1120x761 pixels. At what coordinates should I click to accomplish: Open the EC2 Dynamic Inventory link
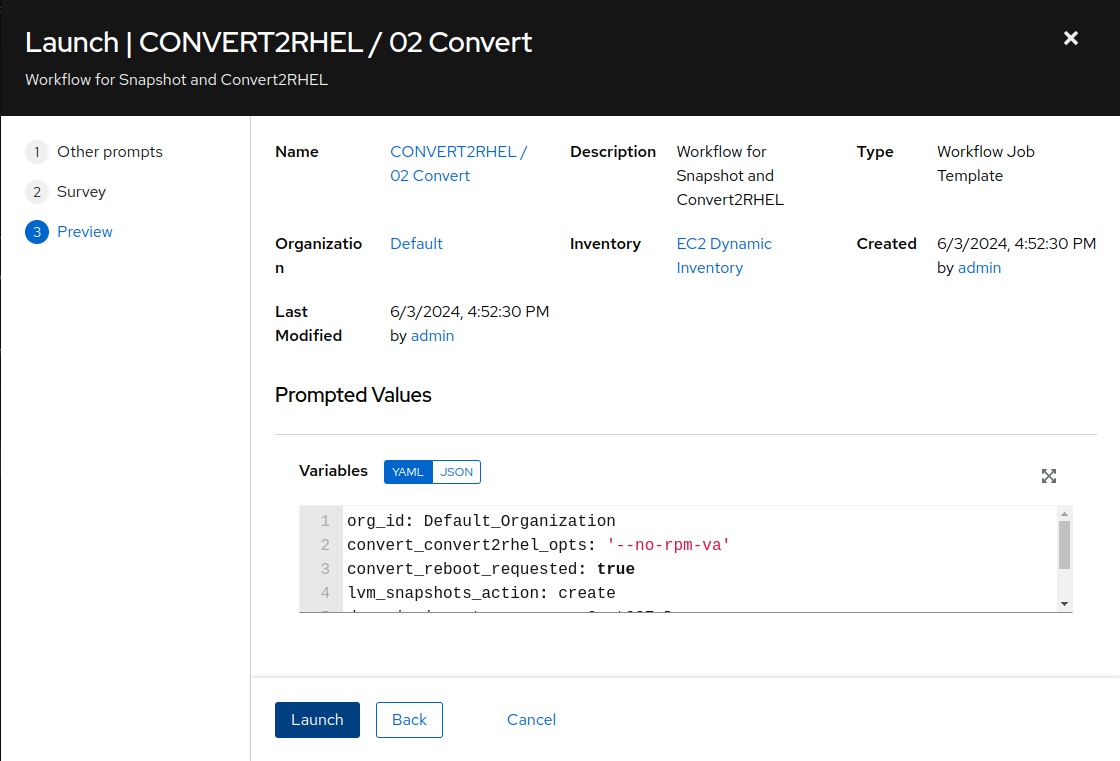(724, 256)
